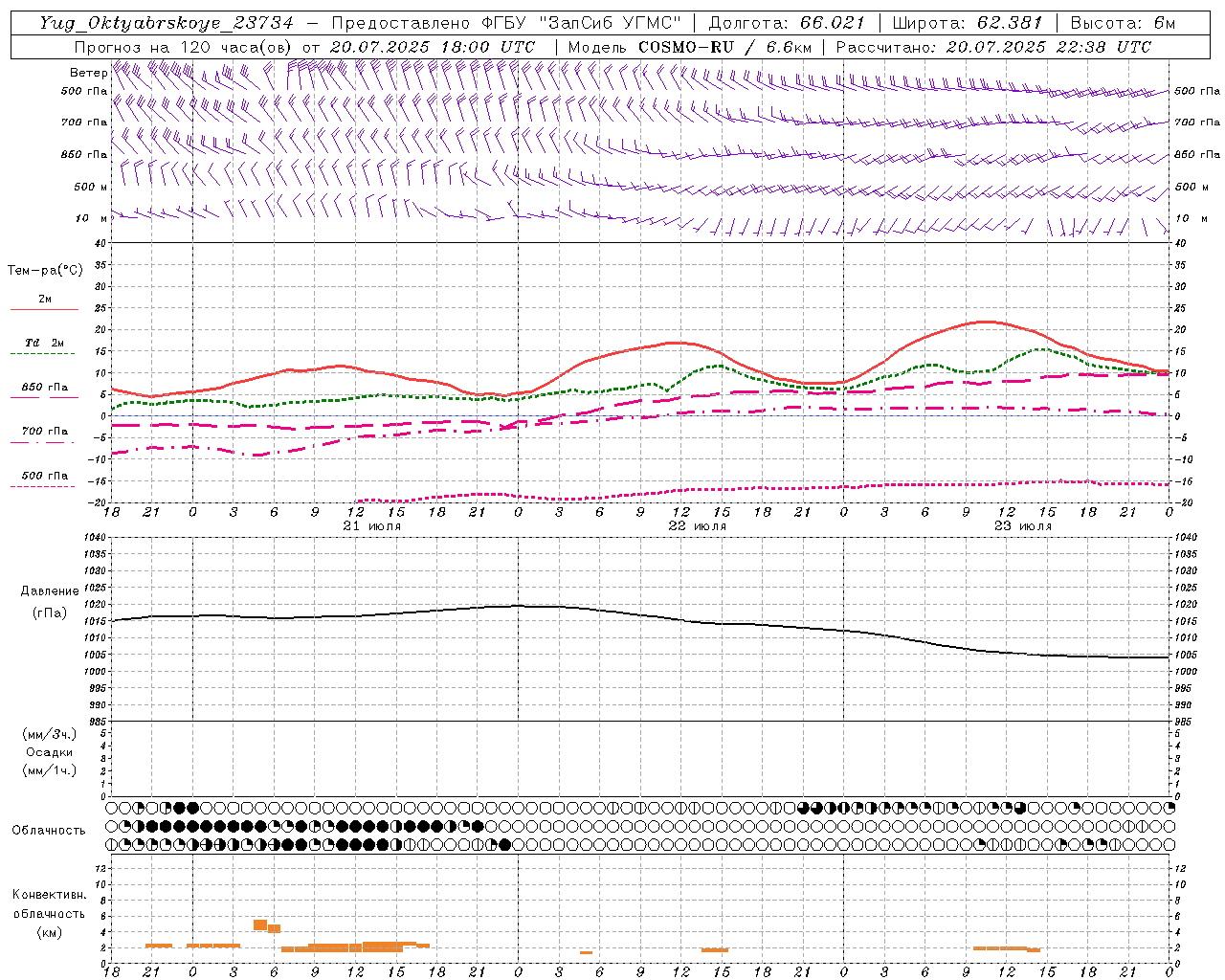Click the Долгота: 66.021 value
The height and width of the screenshot is (980, 1225).
point(787,24)
